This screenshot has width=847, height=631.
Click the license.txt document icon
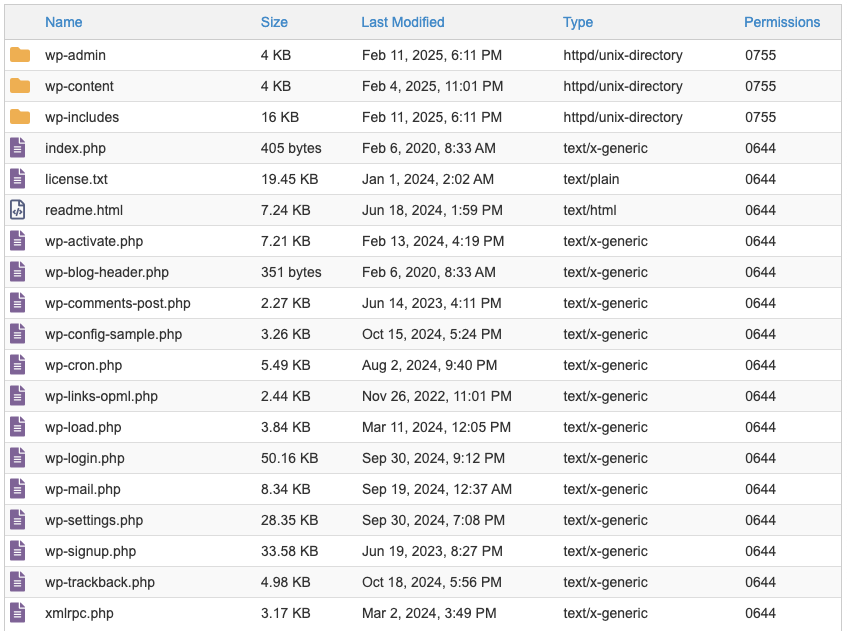coord(18,179)
